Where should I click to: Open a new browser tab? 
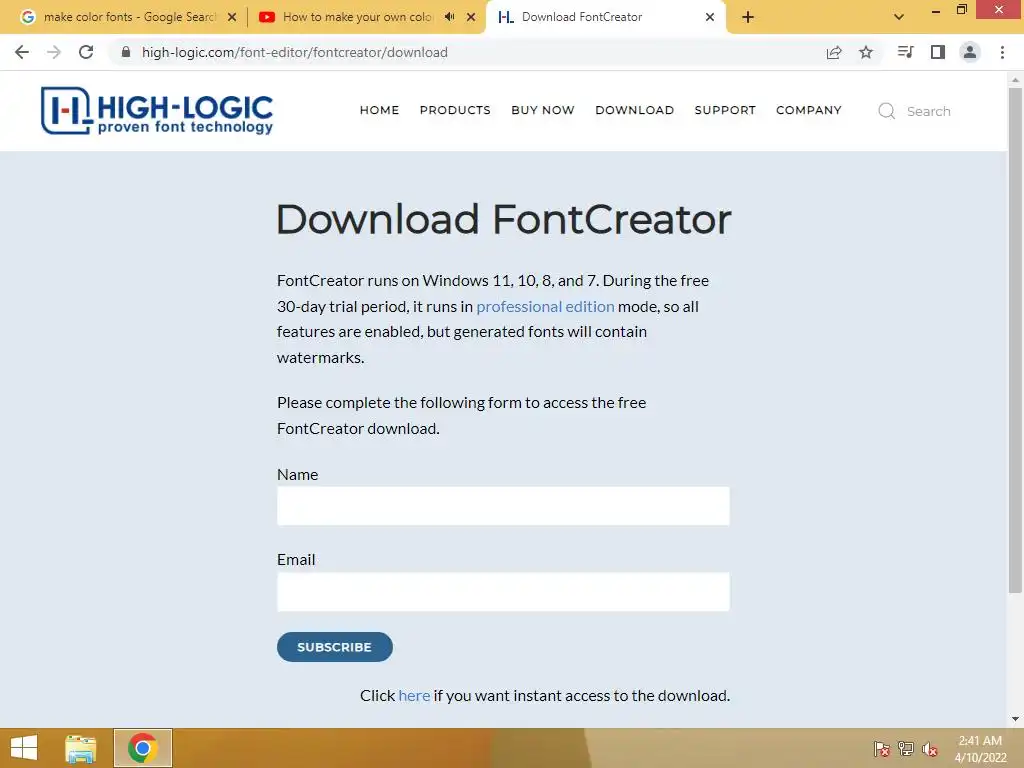(748, 17)
